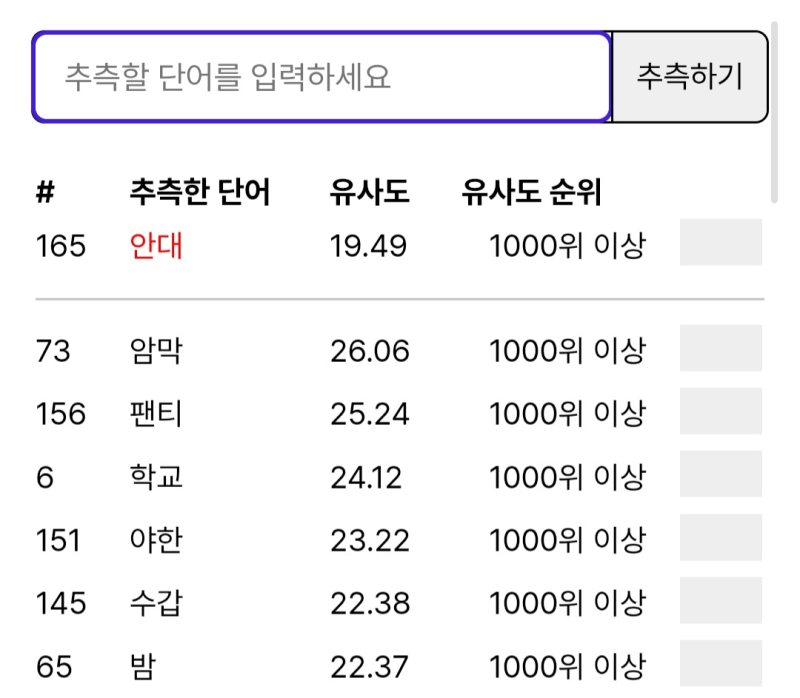Click similarity value 26.06
Screen dimensions: 800x698
click(x=370, y=351)
